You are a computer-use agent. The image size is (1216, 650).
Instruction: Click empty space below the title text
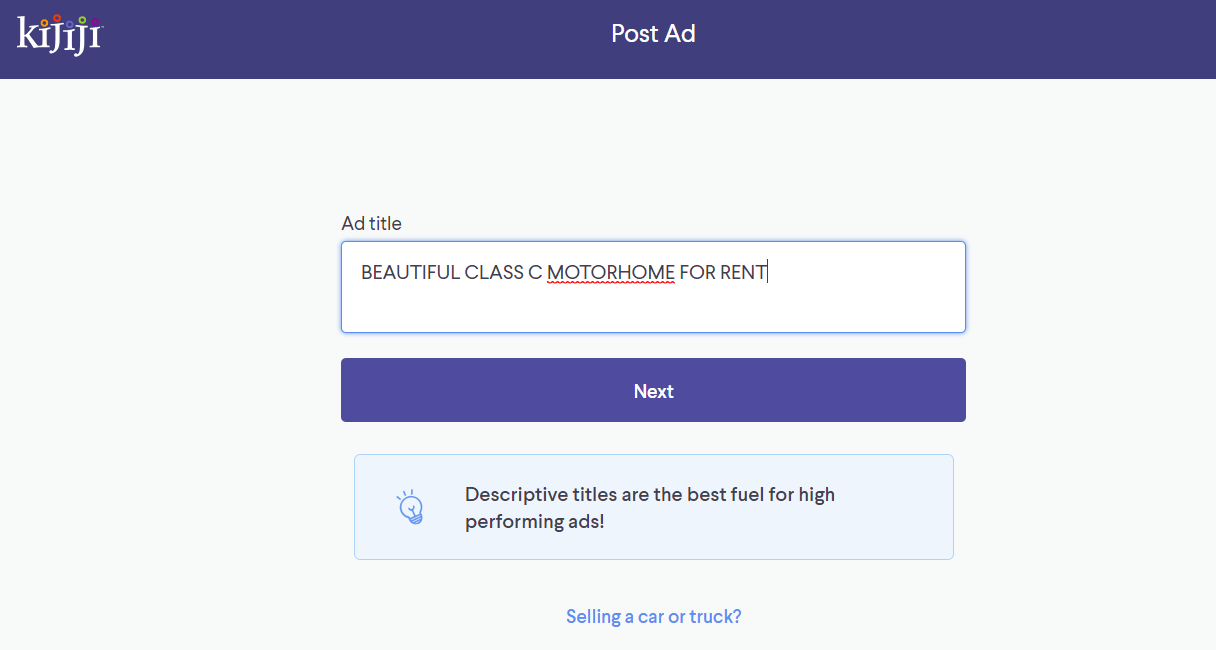point(653,310)
